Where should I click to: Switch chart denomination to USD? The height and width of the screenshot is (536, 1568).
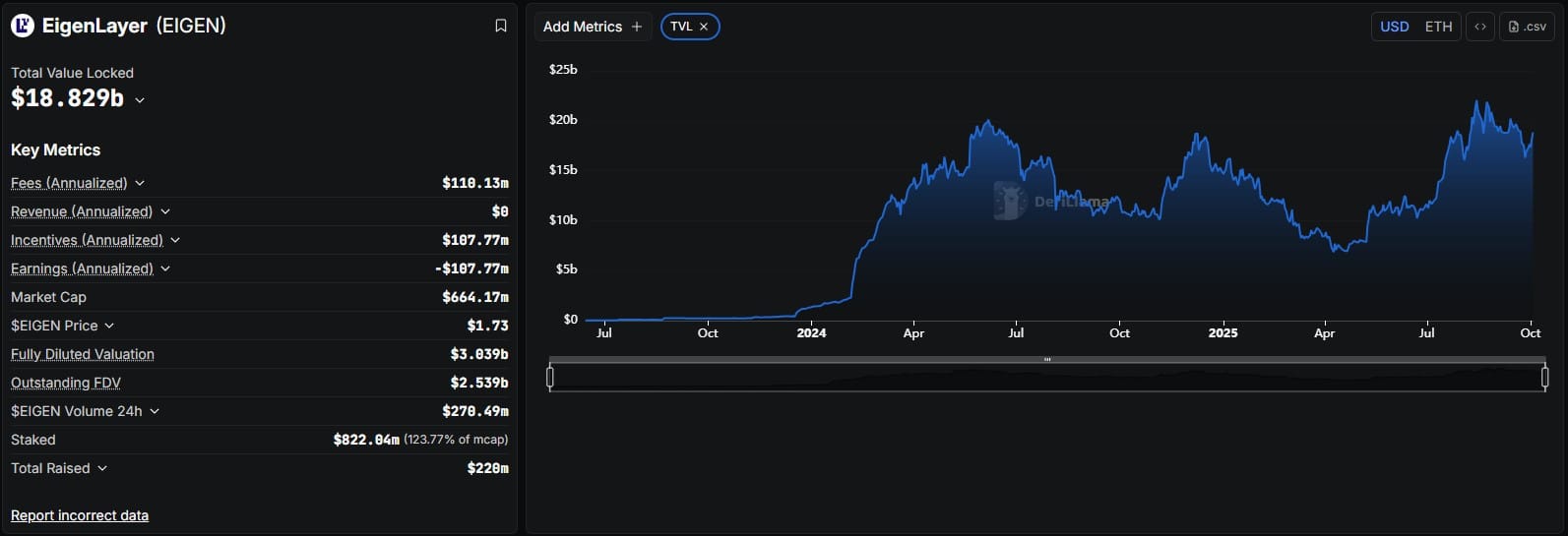[x=1394, y=27]
